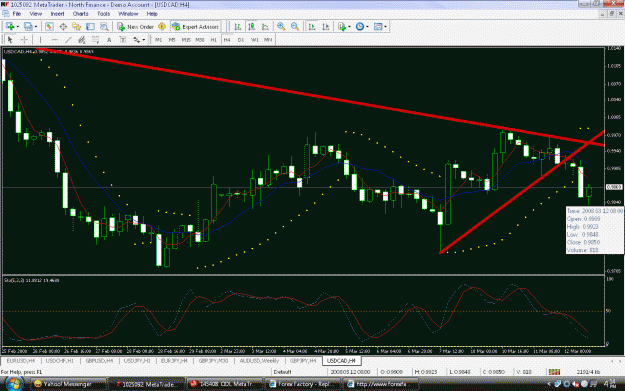Switch to H1 timeframe
The image size is (625, 391).
coord(214,40)
